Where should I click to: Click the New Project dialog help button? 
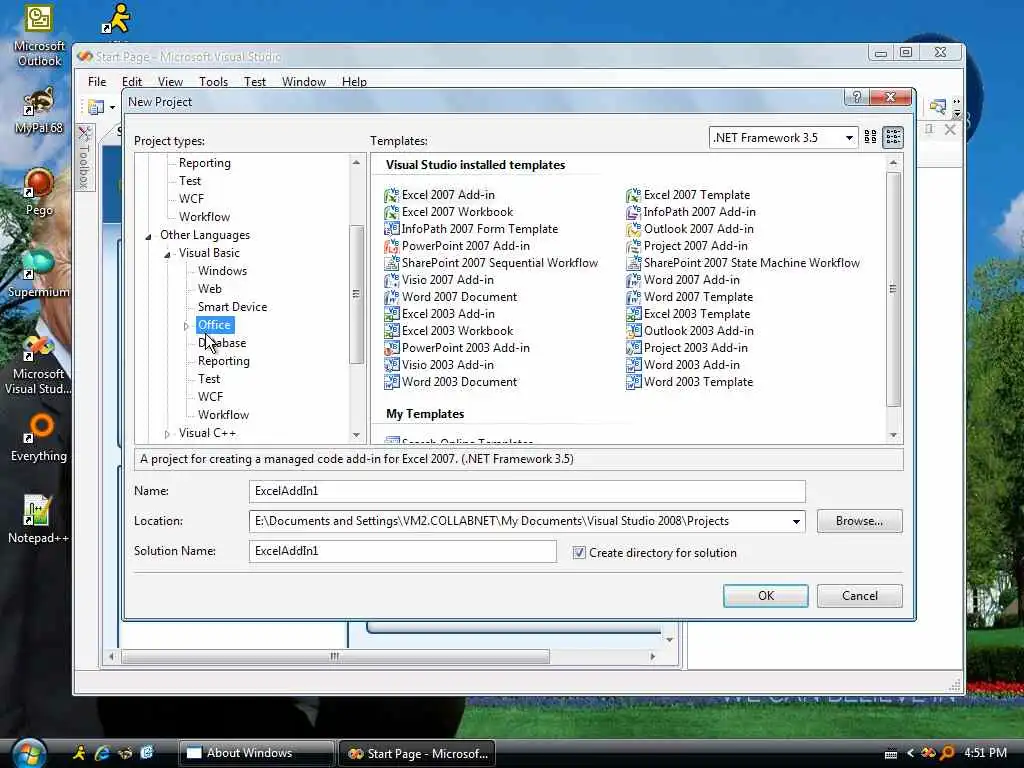857,97
